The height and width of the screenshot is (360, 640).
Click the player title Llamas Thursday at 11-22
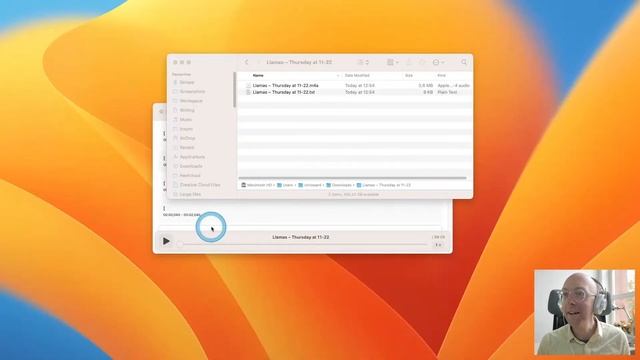point(300,237)
